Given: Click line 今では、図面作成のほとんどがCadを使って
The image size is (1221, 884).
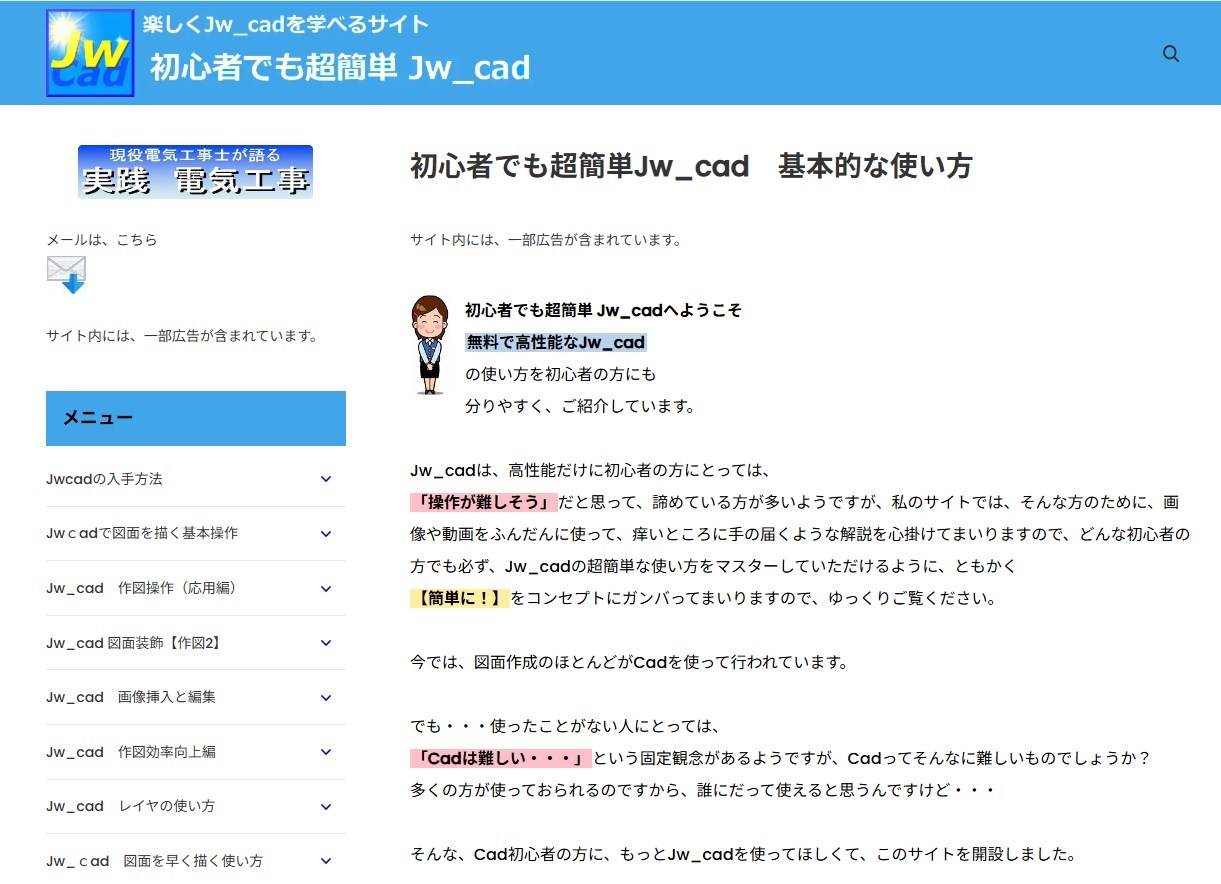Looking at the screenshot, I should pyautogui.click(x=629, y=662).
